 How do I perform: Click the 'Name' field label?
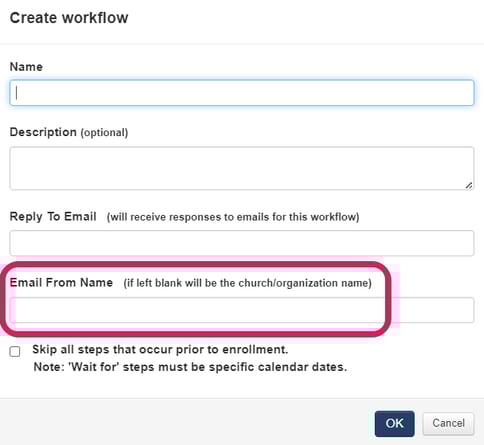(26, 67)
